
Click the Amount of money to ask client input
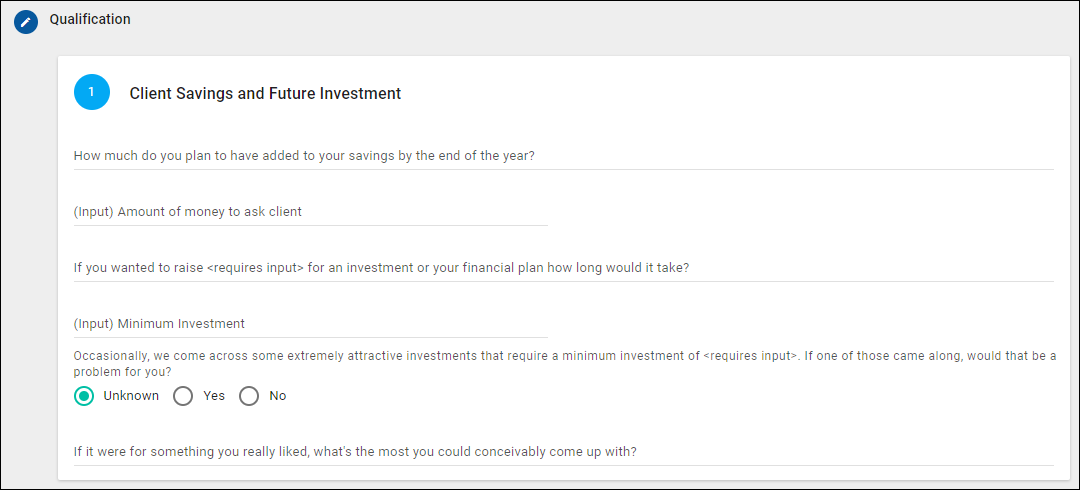coord(310,212)
